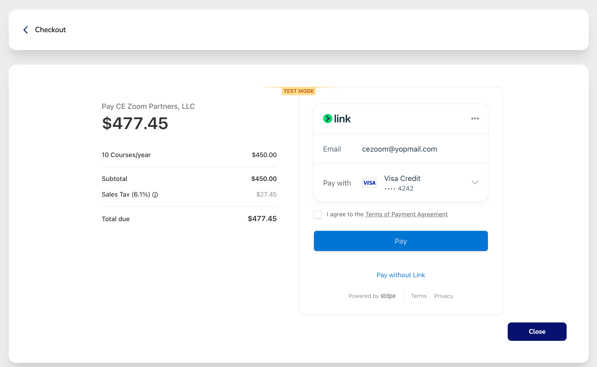Screen dimensions: 597x367
Task: Click the TEST MODE badge
Action: [298, 91]
